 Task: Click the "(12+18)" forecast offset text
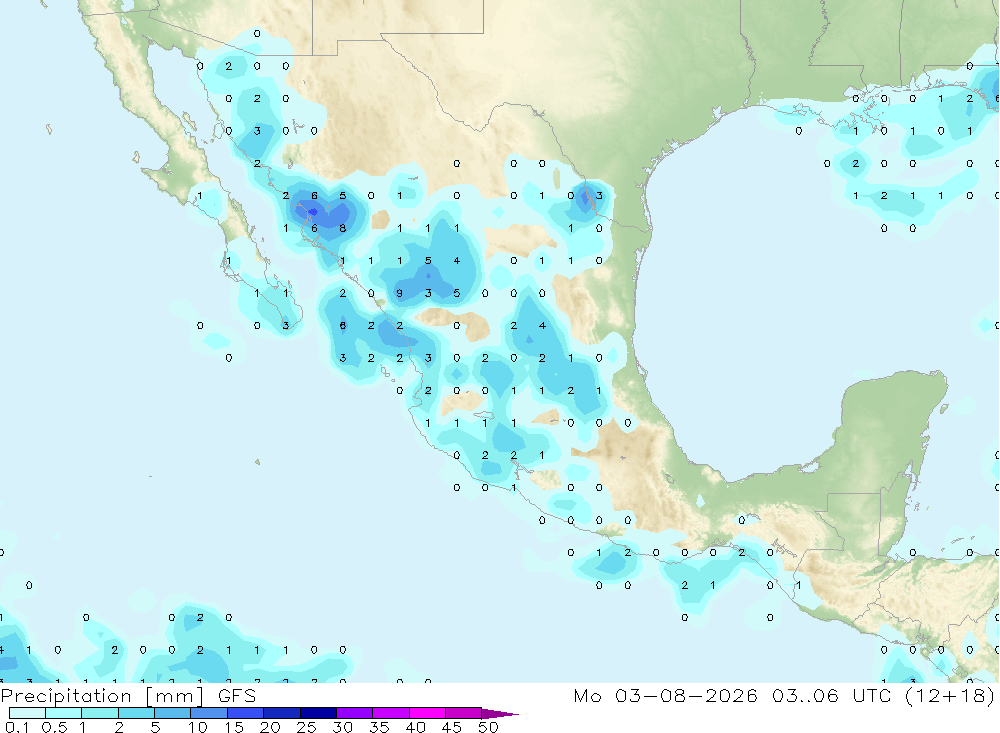tap(950, 696)
